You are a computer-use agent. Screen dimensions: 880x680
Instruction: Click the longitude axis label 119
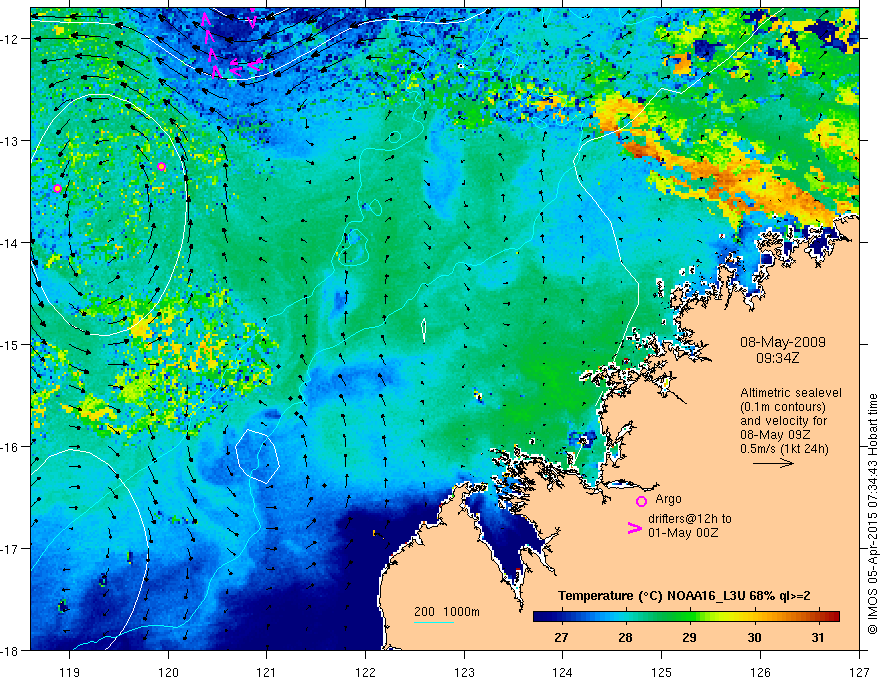70,672
